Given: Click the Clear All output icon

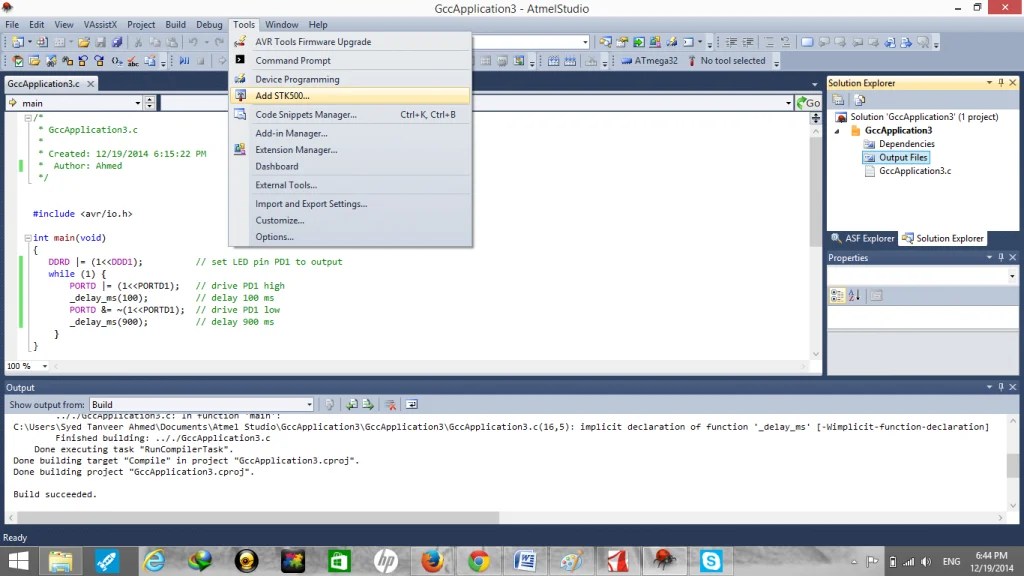Looking at the screenshot, I should (390, 404).
